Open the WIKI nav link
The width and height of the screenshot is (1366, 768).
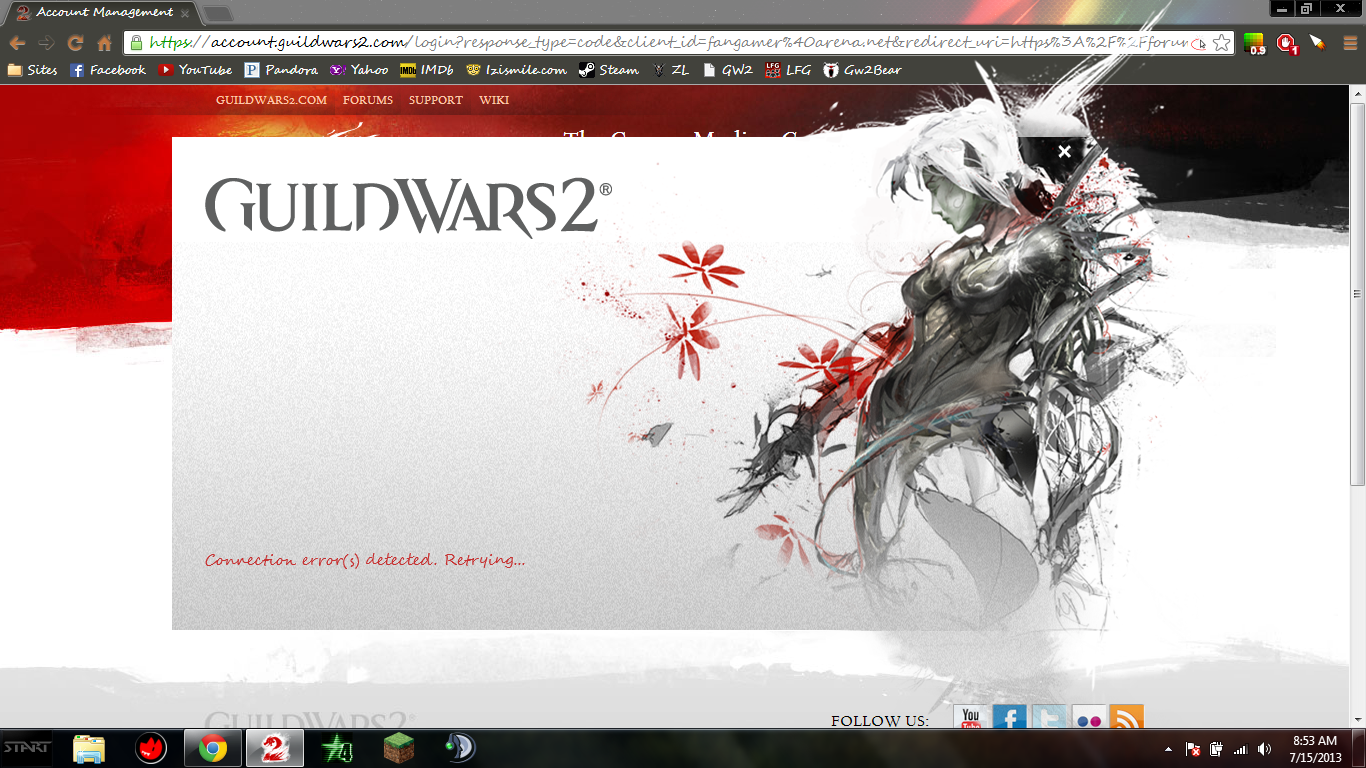[494, 100]
